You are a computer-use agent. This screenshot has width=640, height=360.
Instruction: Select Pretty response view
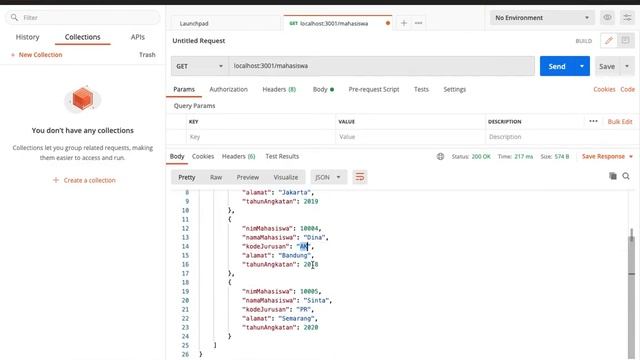coord(187,177)
